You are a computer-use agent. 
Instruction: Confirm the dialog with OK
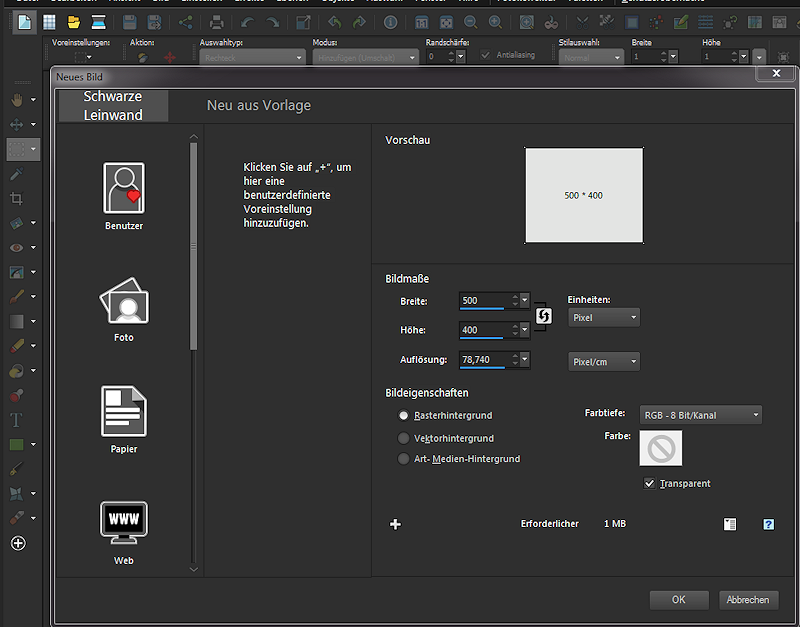tap(679, 600)
